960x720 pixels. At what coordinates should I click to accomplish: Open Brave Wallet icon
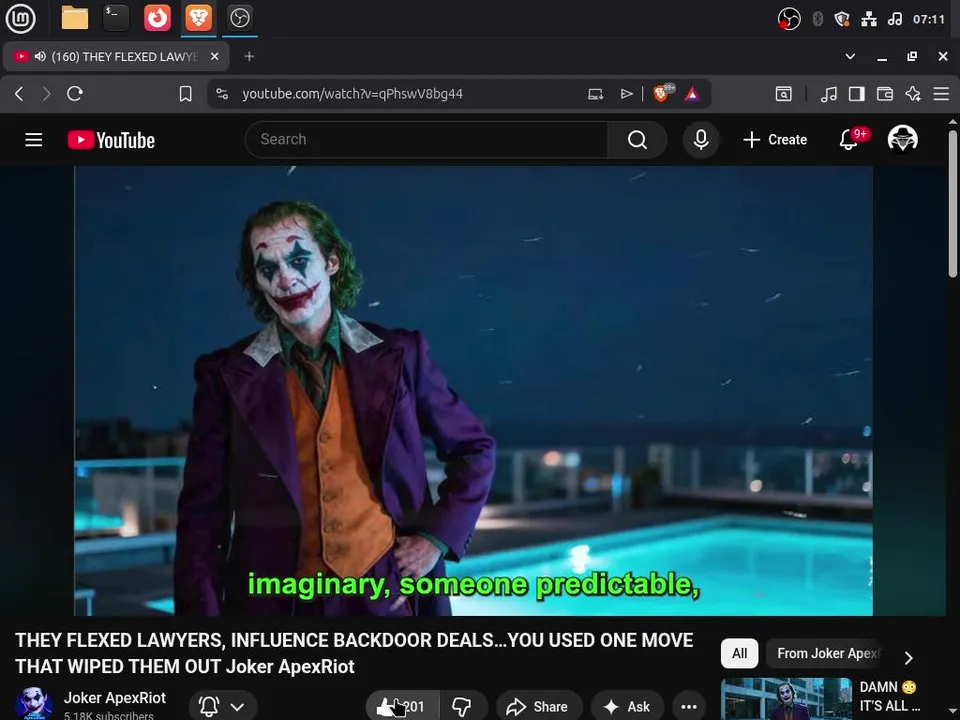(x=885, y=94)
